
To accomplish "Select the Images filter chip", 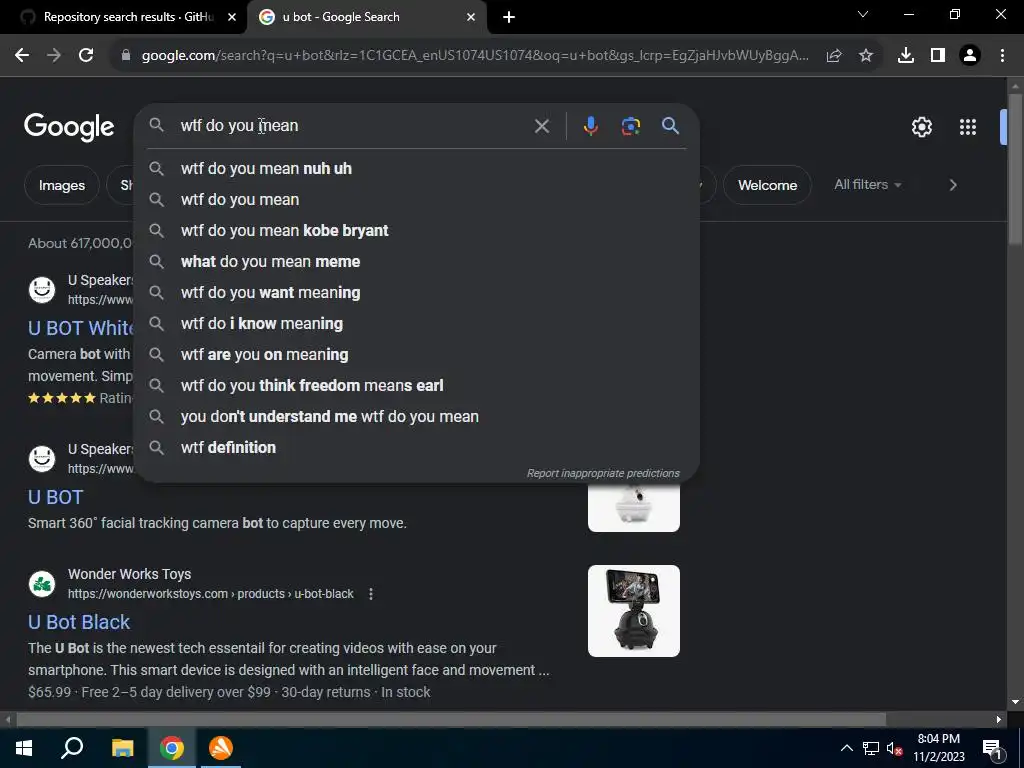I will [x=61, y=185].
